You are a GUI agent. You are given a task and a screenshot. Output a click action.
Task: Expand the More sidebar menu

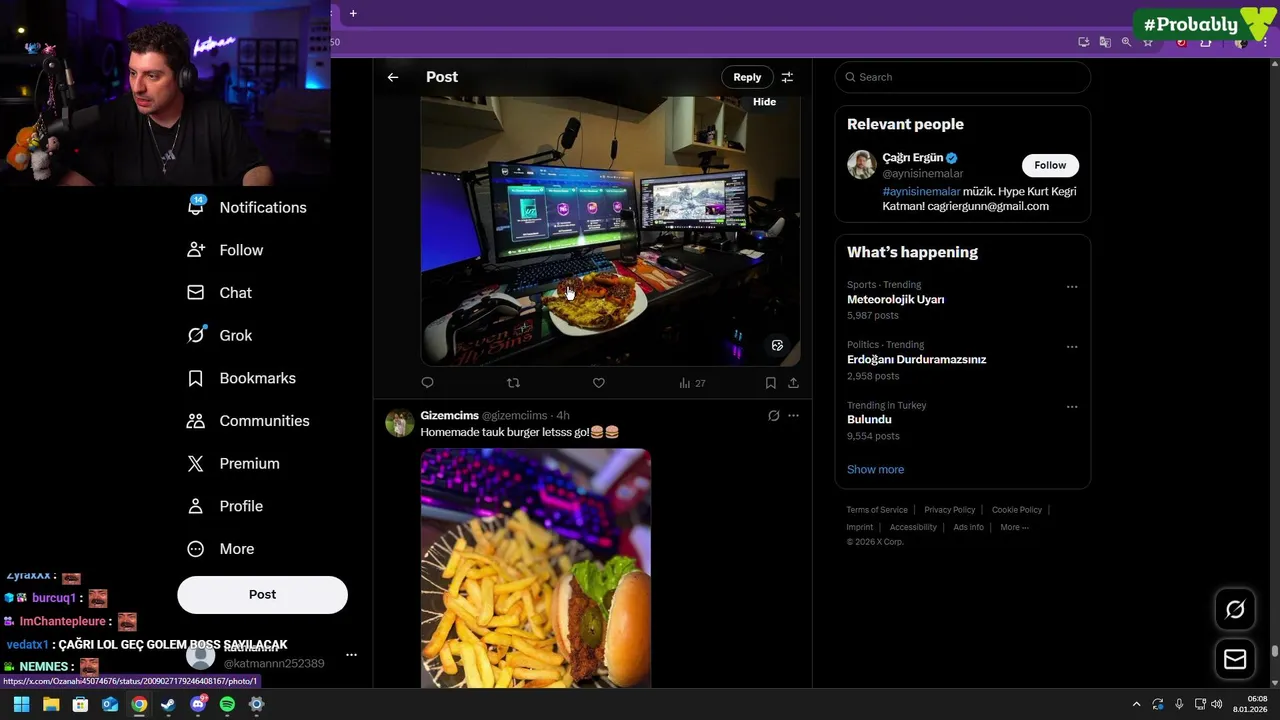222,549
